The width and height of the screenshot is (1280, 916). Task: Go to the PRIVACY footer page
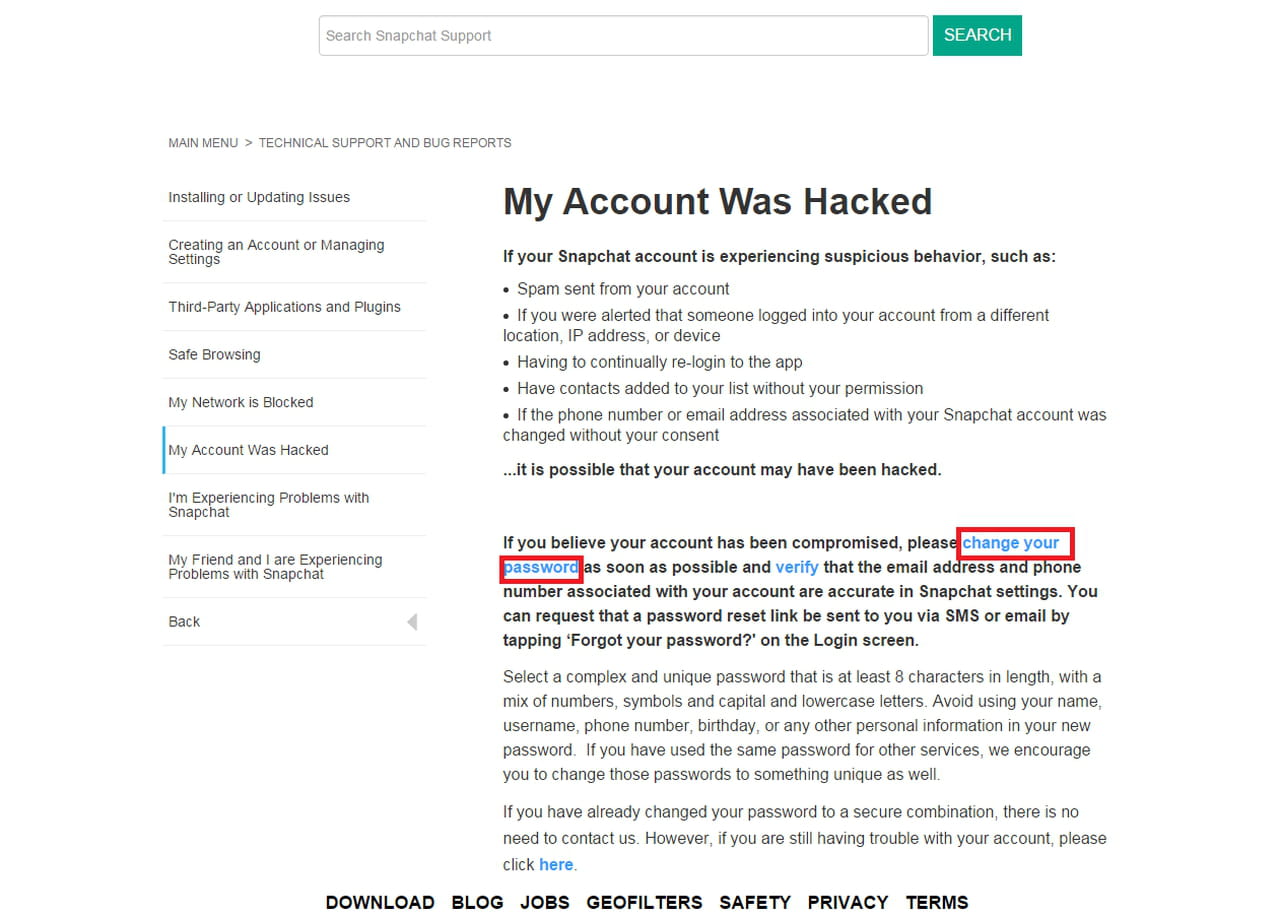click(848, 902)
